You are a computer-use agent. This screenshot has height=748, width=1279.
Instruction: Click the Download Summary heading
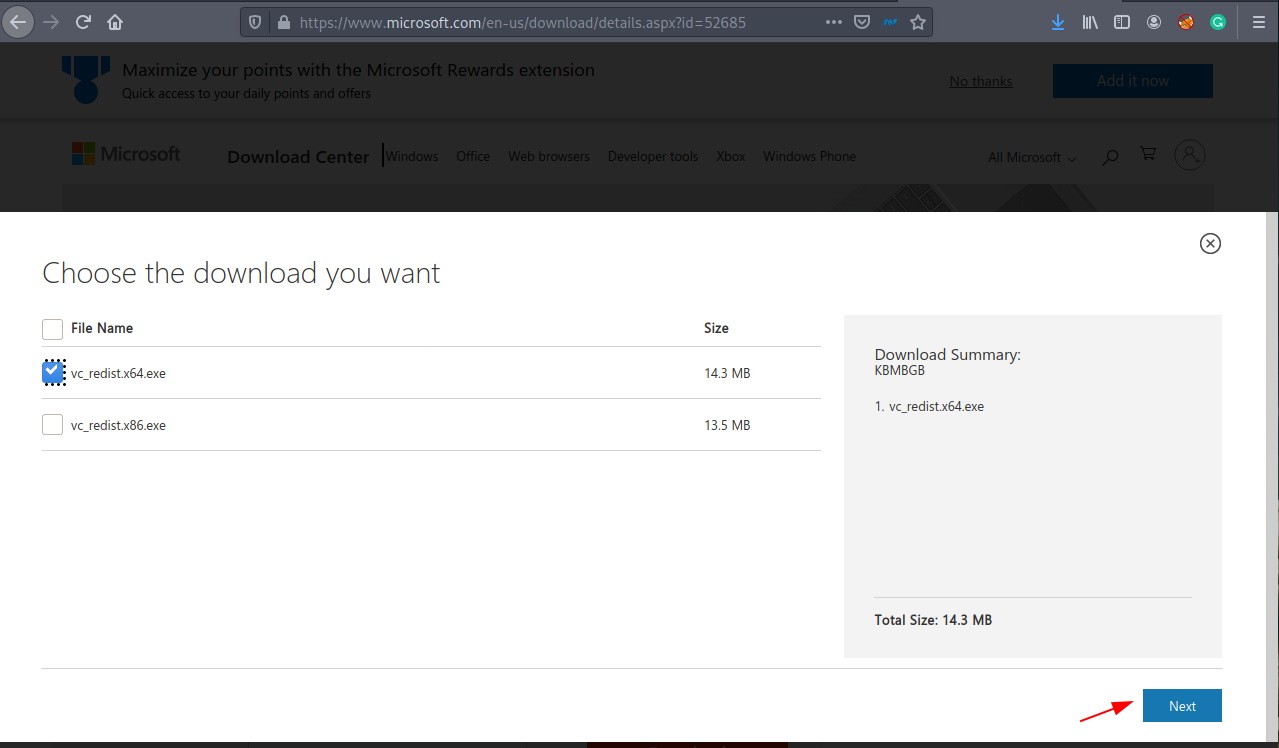948,354
